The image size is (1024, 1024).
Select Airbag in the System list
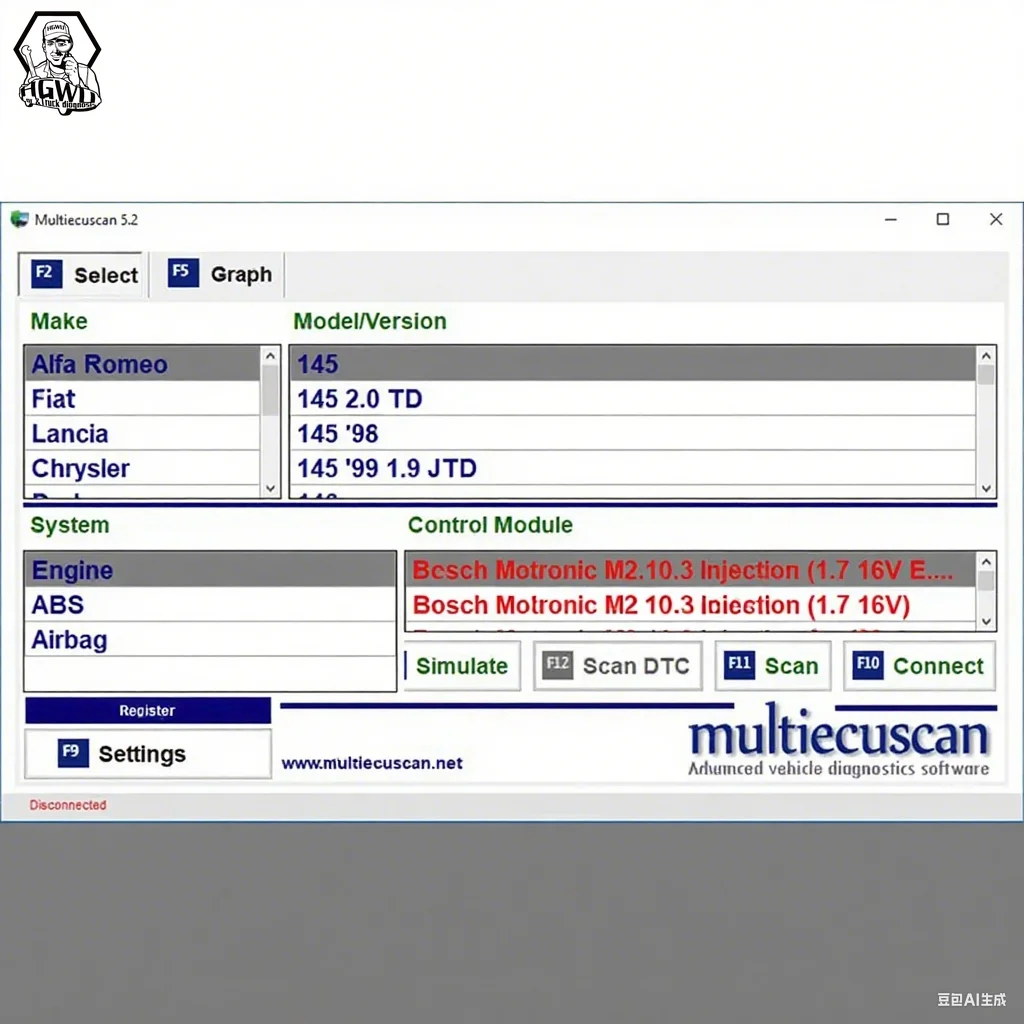pyautogui.click(x=210, y=639)
